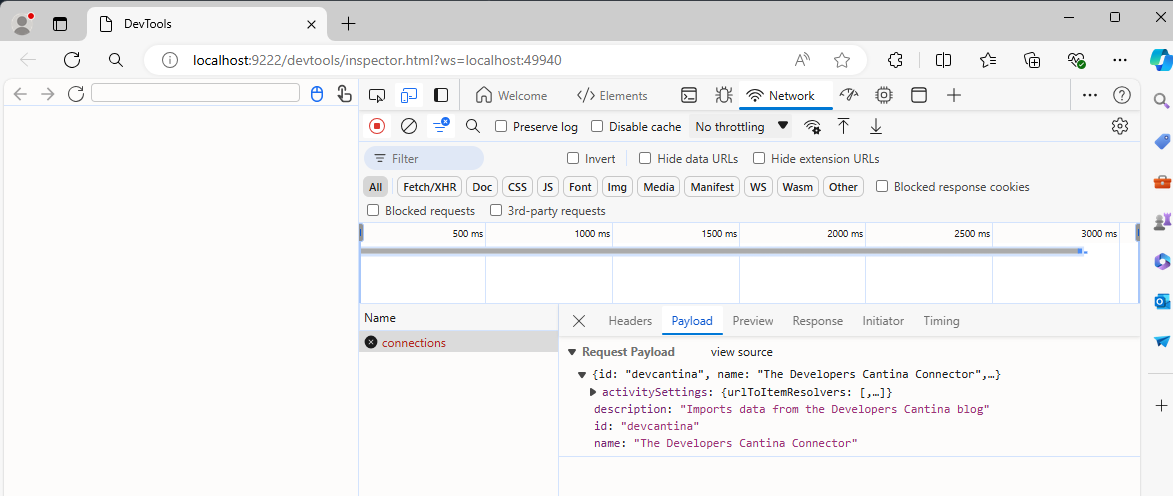Screen dimensions: 1173x496
Task: Check Hide extension URLs
Action: point(759,158)
